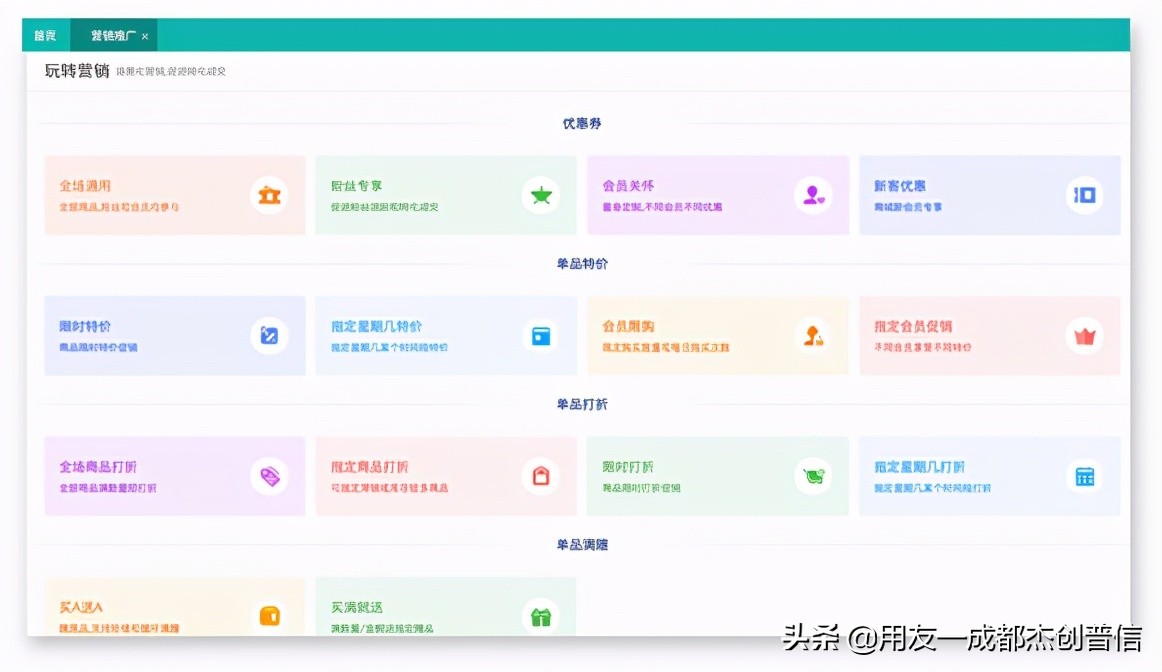Click the blue ticket icon on 新客优惠 card
This screenshot has height=672, width=1162.
coord(1084,195)
